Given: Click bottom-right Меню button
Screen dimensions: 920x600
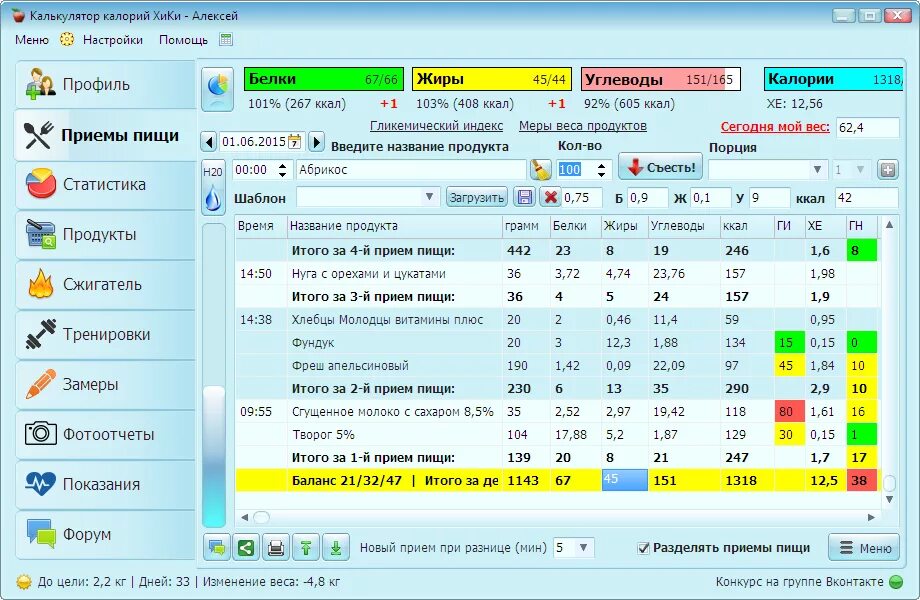Looking at the screenshot, I should click(864, 548).
